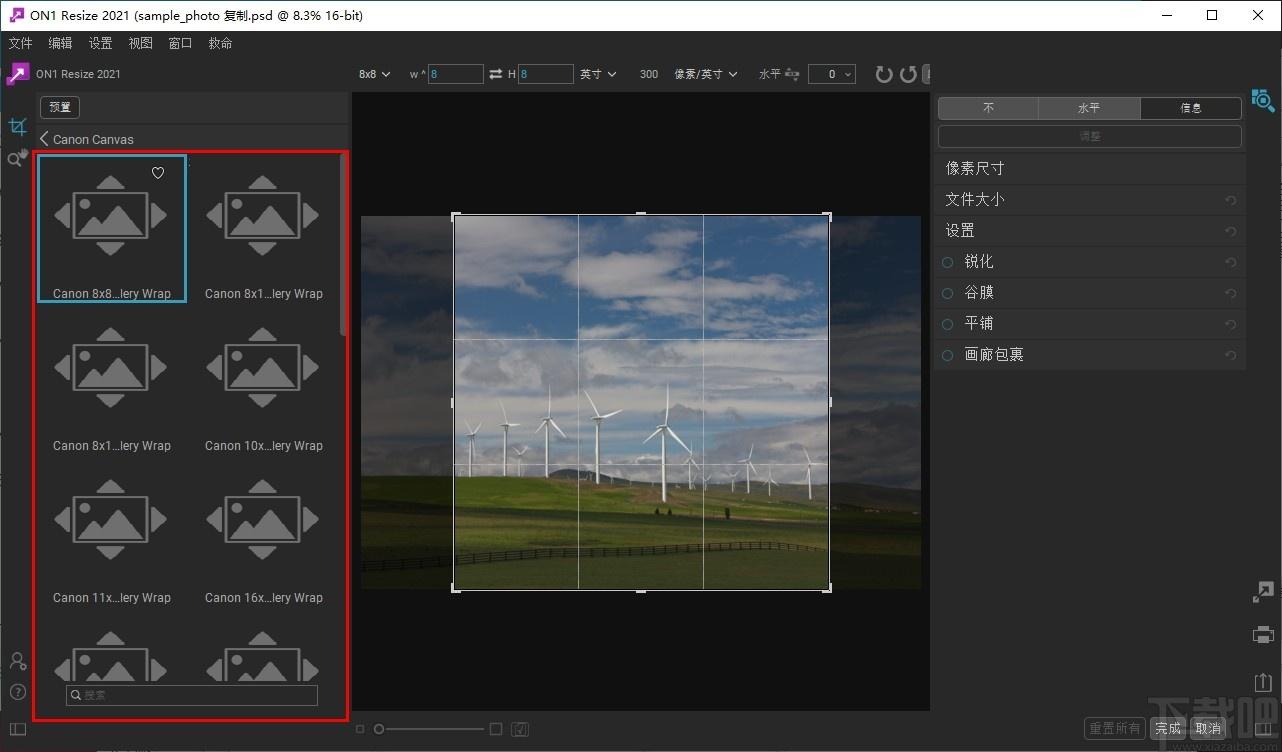Open the Browse/preview magnifier icon at top right
1282x752 pixels.
(x=1262, y=100)
